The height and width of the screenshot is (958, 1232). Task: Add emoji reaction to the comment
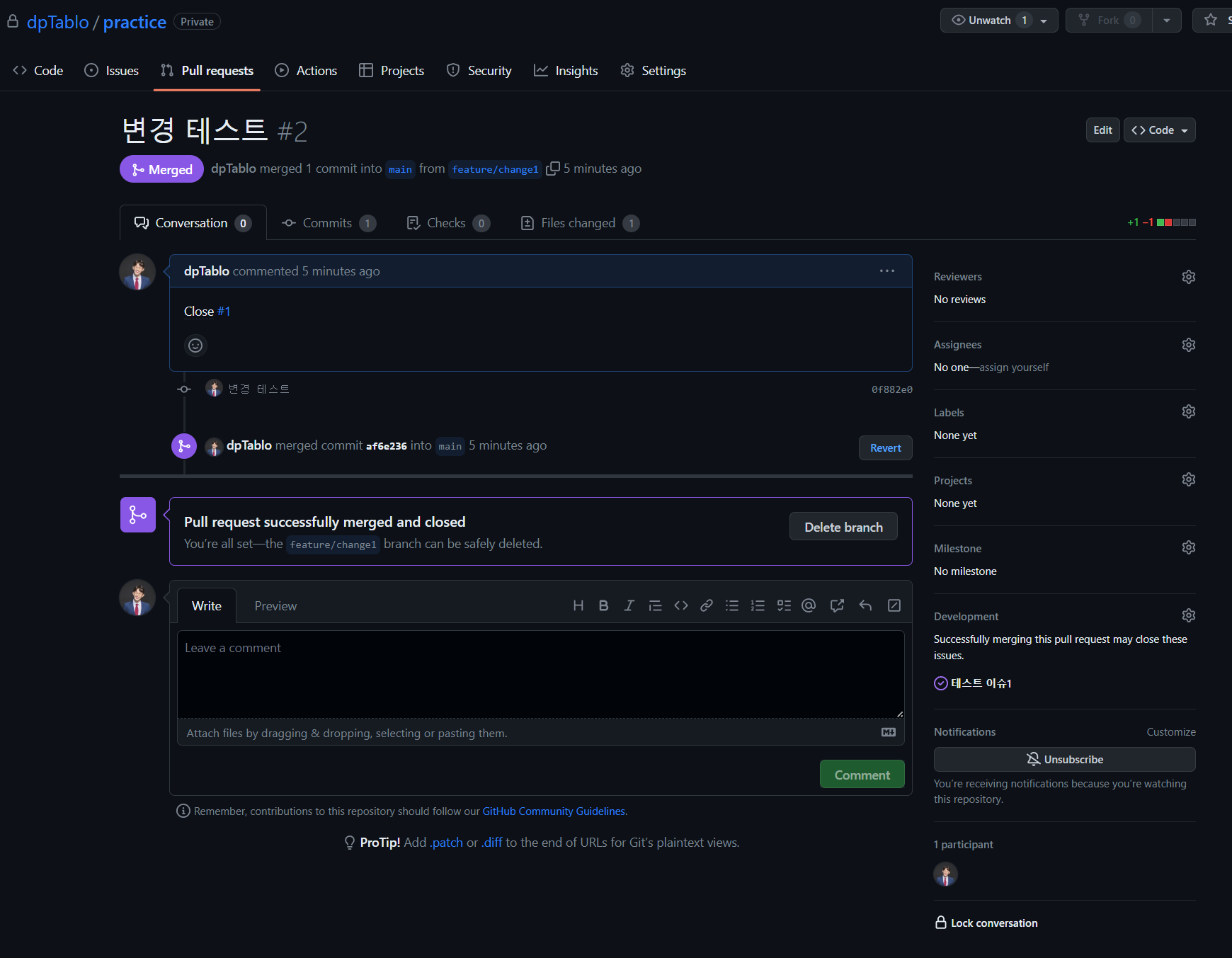point(195,346)
